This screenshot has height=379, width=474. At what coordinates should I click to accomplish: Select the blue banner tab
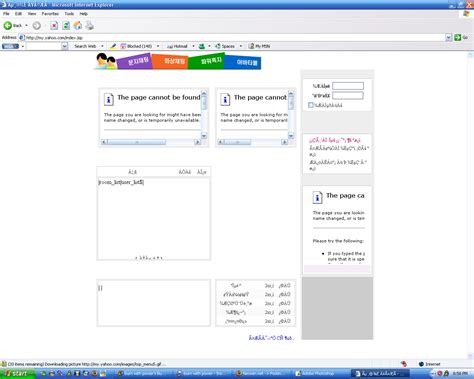pos(244,62)
